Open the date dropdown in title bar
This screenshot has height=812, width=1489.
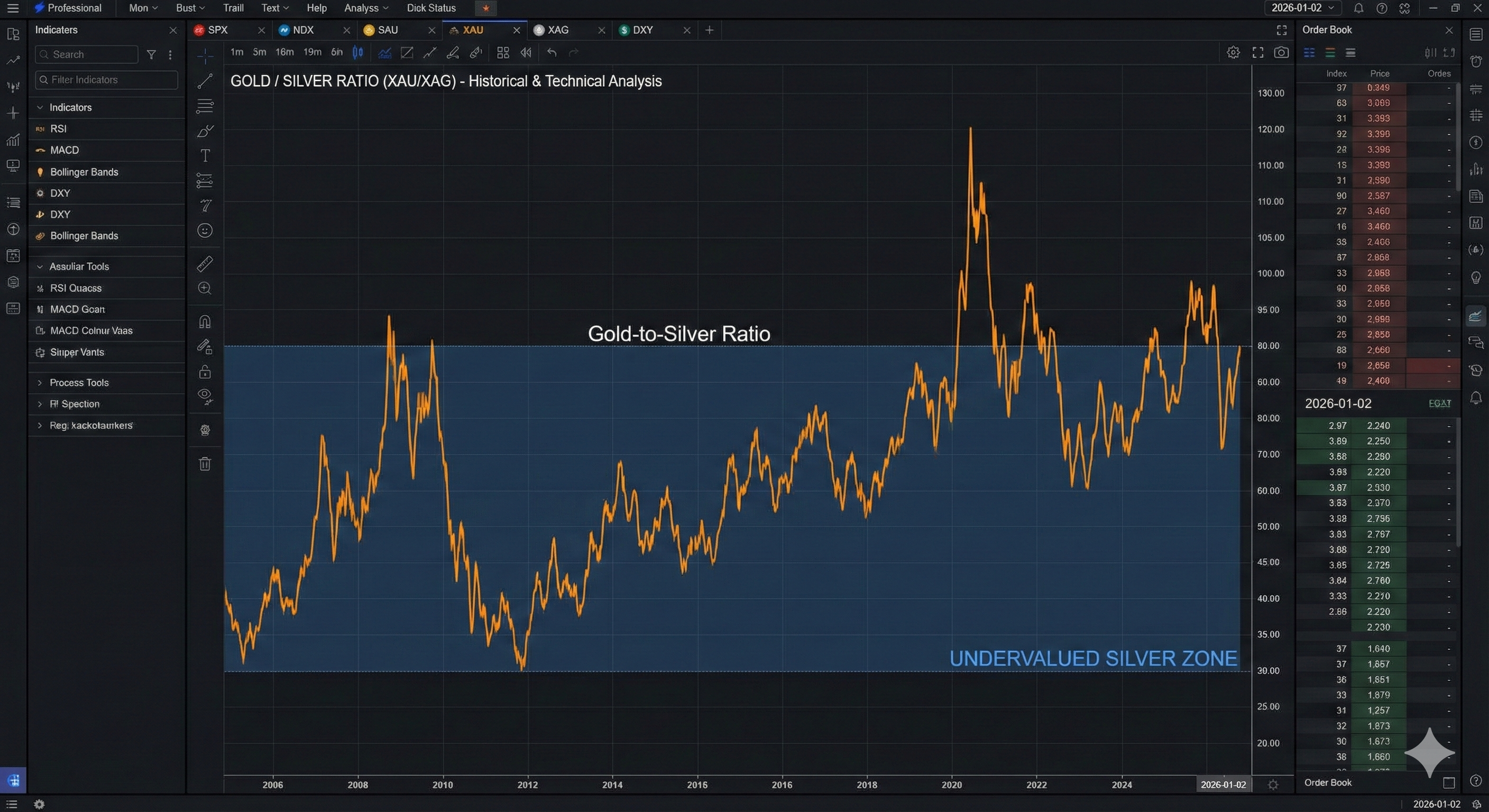coord(1302,8)
